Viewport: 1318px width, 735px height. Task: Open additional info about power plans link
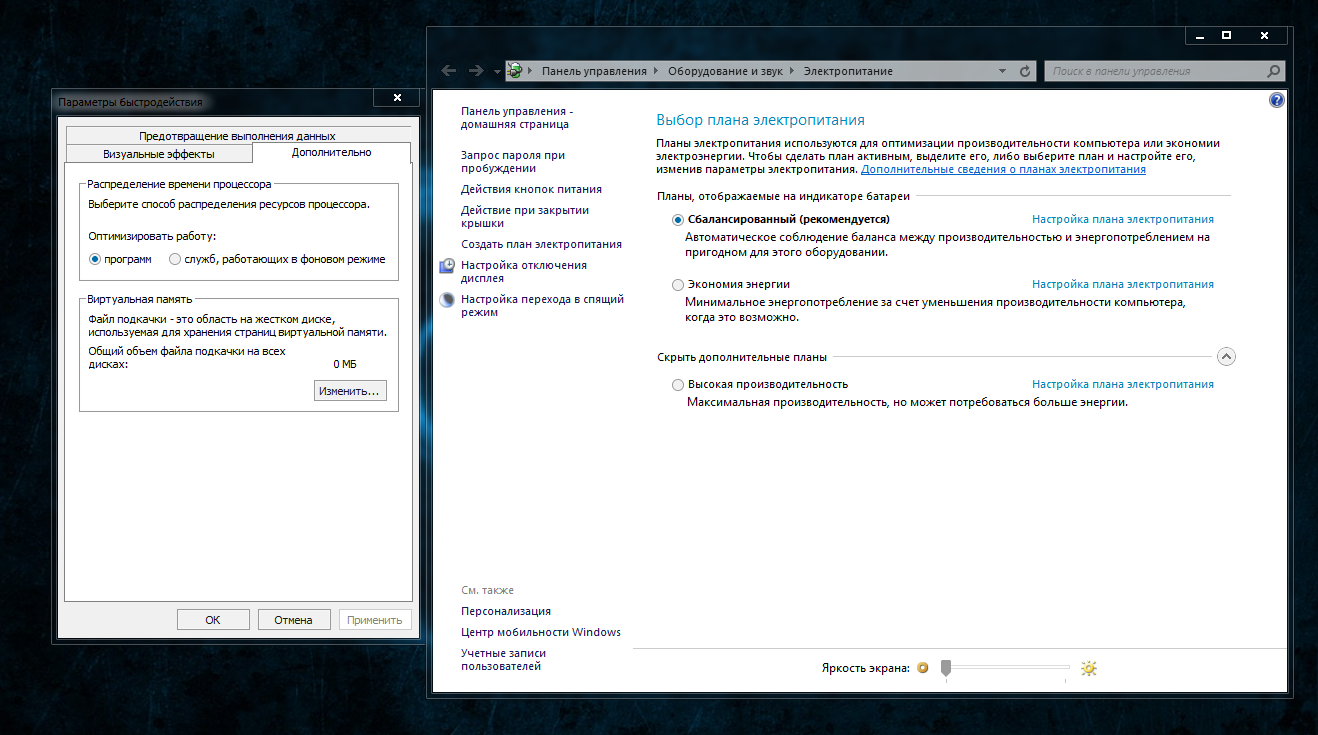point(1003,170)
